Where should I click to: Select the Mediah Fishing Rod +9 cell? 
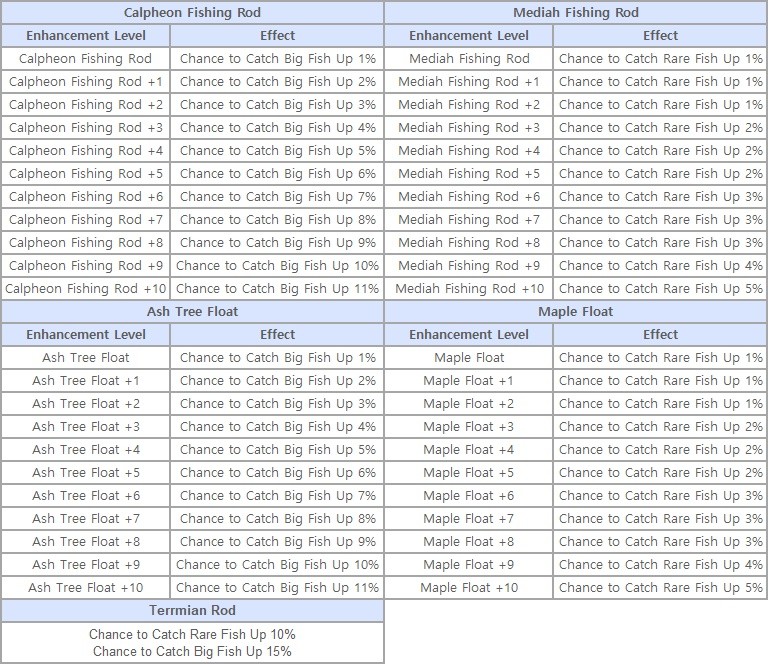click(x=469, y=266)
